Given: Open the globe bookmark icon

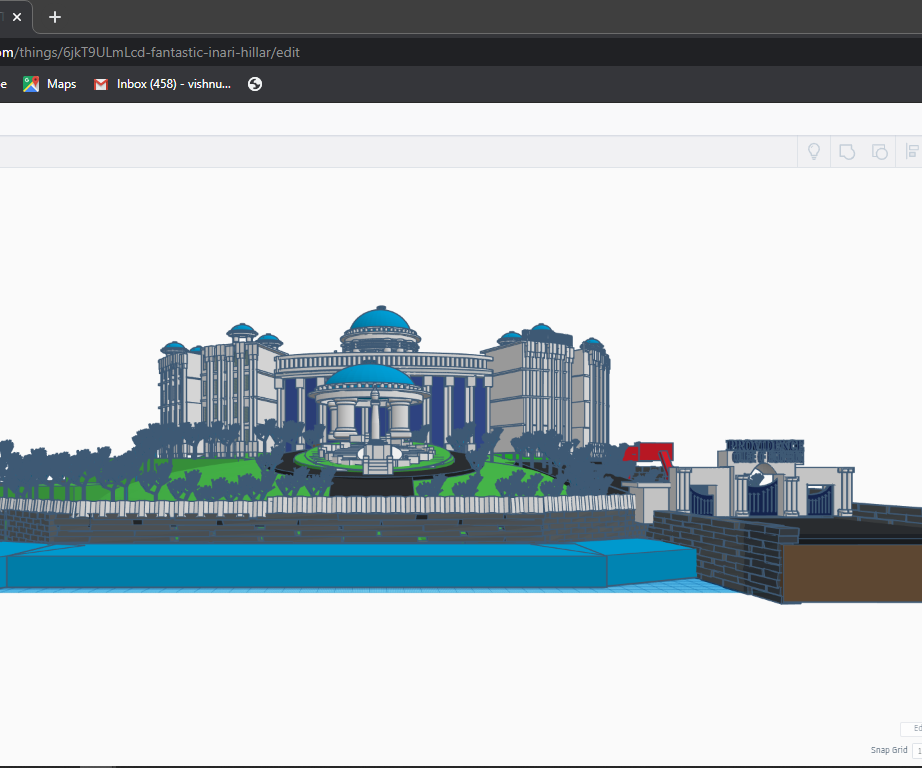Looking at the screenshot, I should (255, 84).
